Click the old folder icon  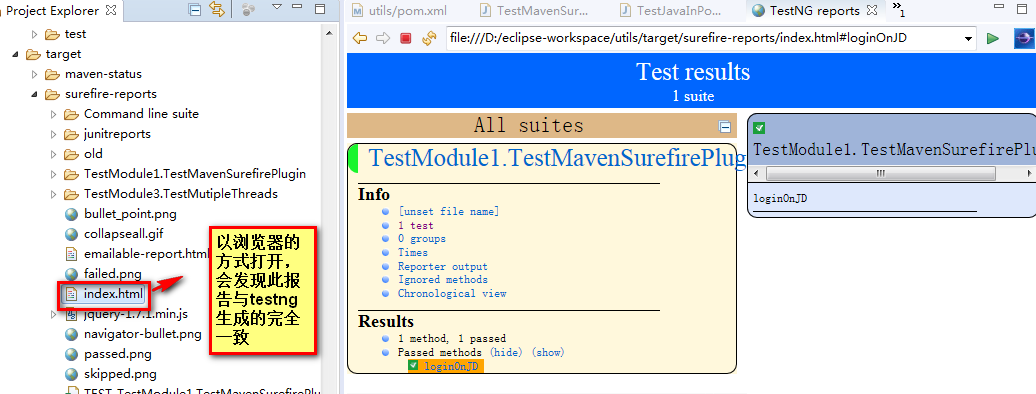(71, 154)
